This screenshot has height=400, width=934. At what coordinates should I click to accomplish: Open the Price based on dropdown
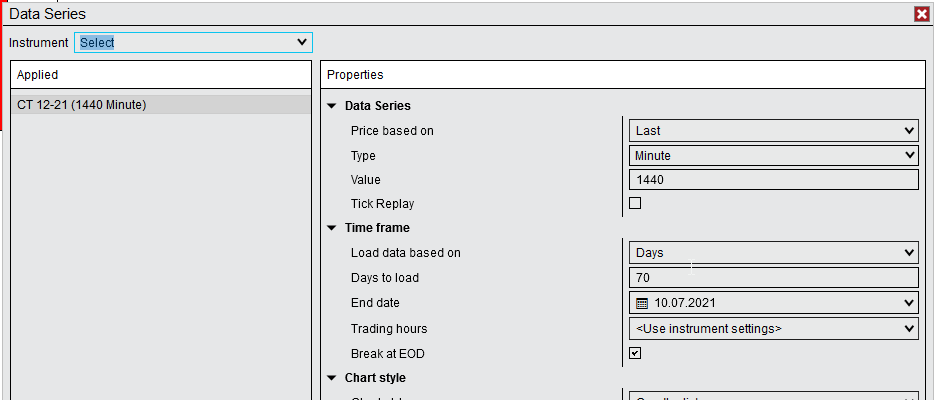[x=774, y=130]
